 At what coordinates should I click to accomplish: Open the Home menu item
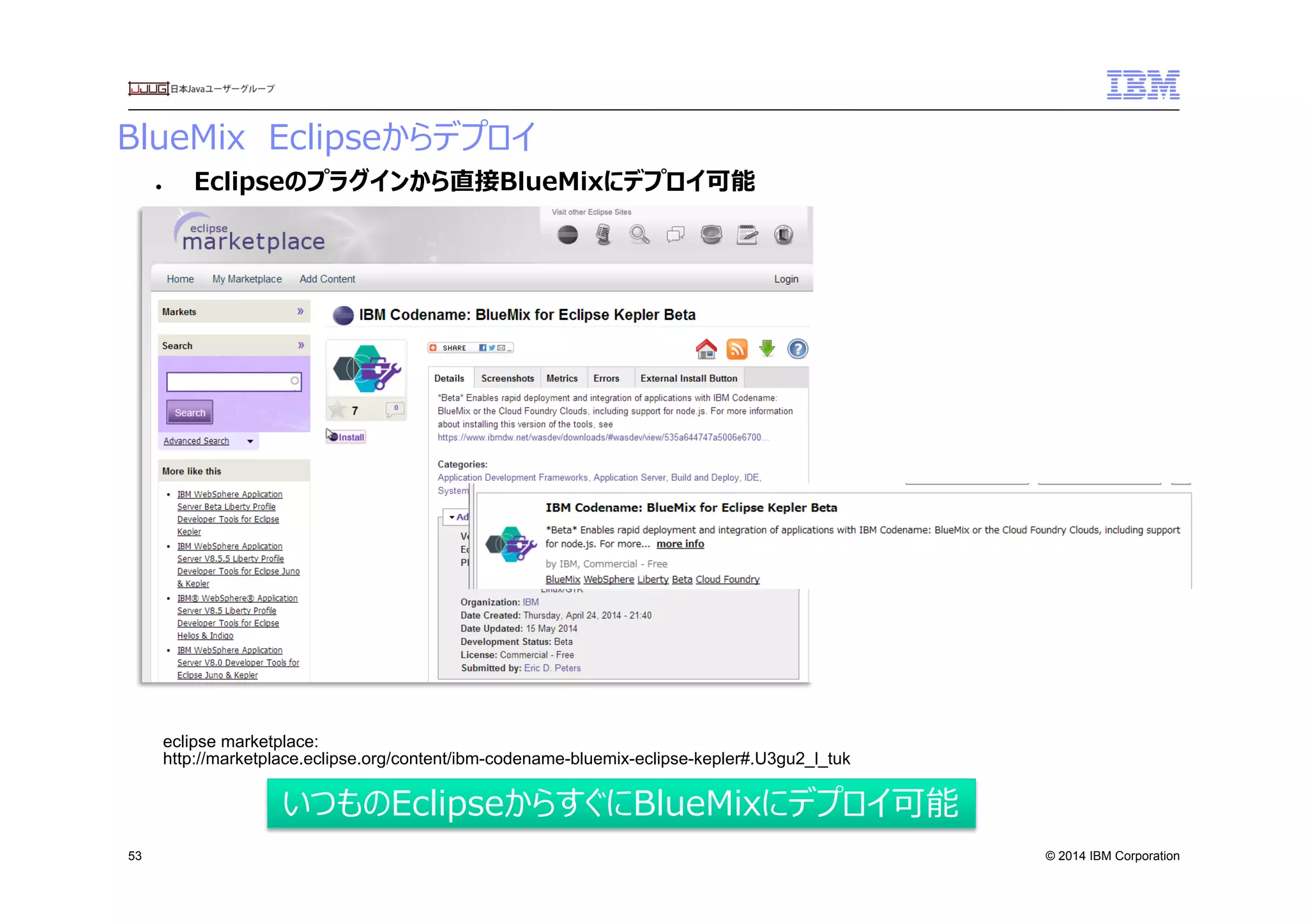(180, 279)
